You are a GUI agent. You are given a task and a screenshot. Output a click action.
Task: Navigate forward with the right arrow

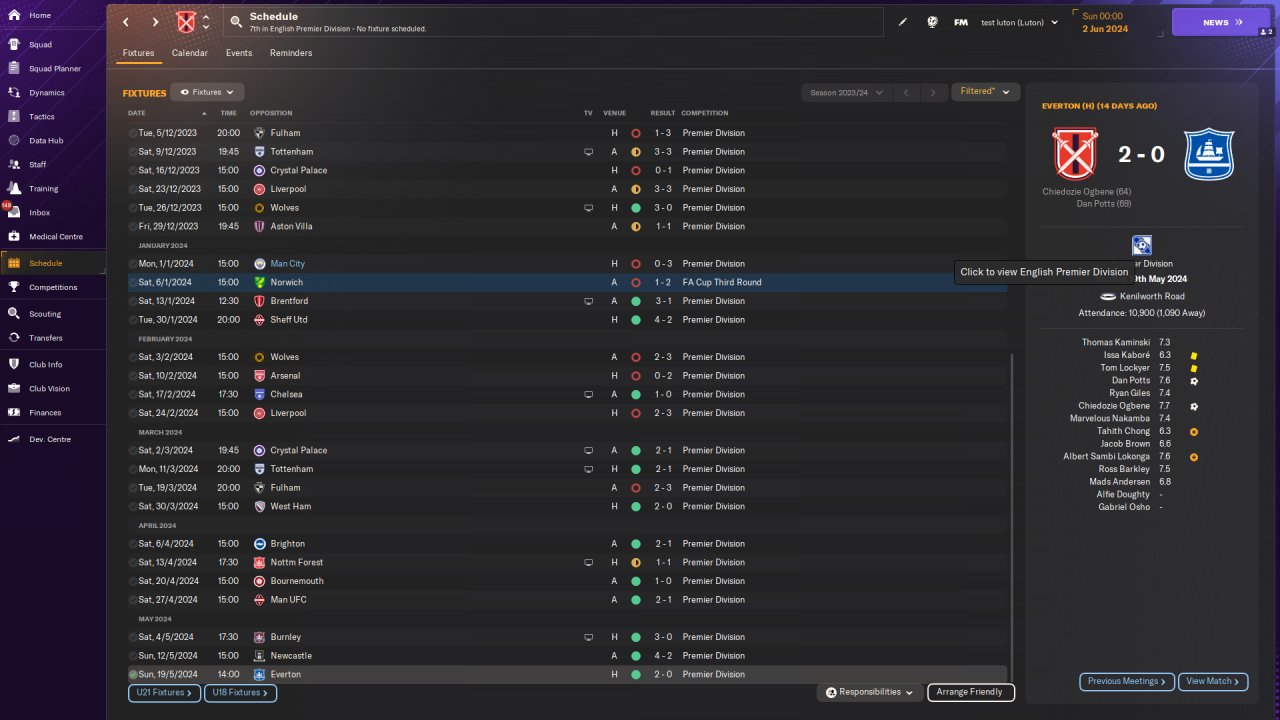[x=155, y=22]
